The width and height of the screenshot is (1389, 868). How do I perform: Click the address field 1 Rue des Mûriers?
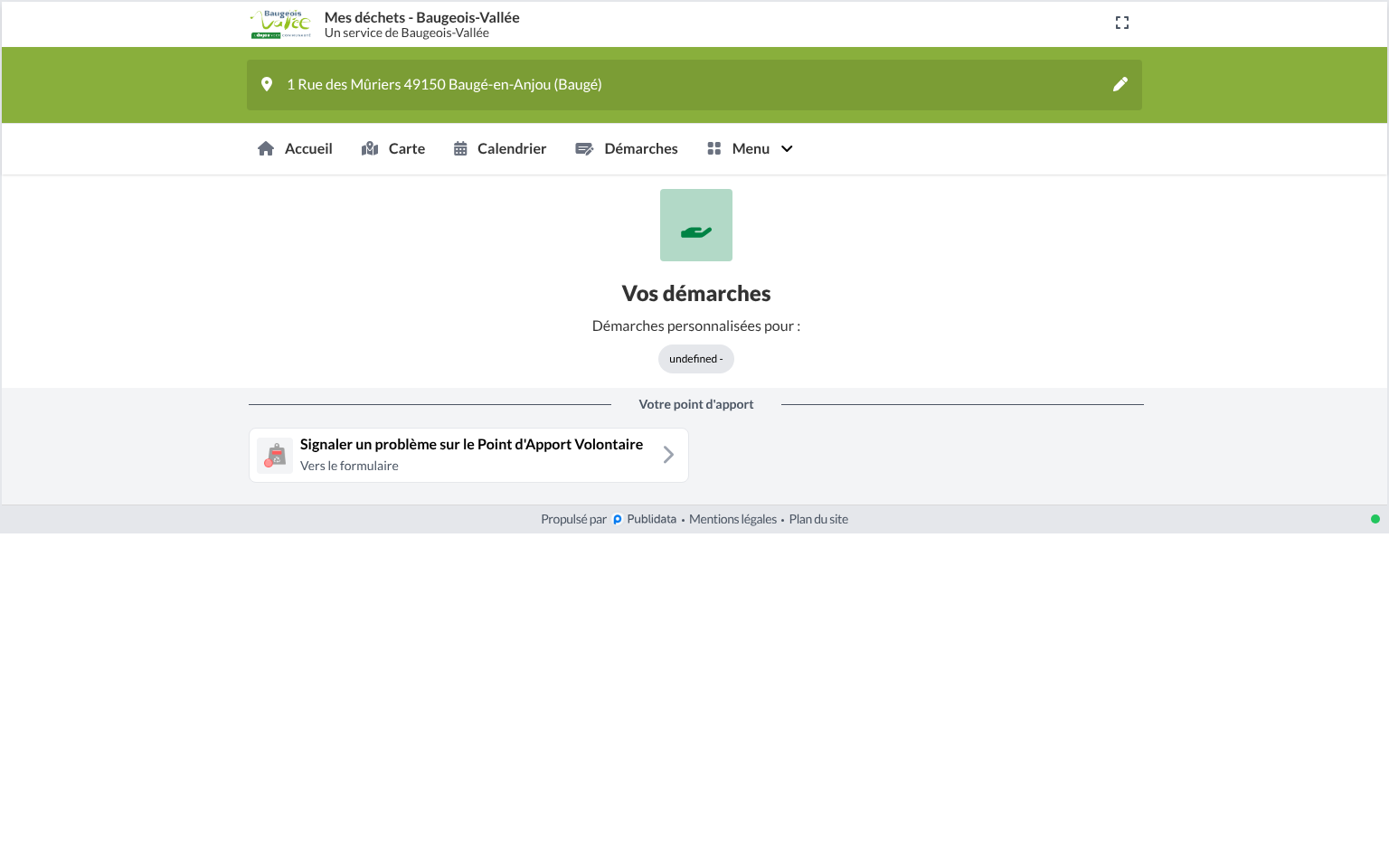tap(694, 84)
